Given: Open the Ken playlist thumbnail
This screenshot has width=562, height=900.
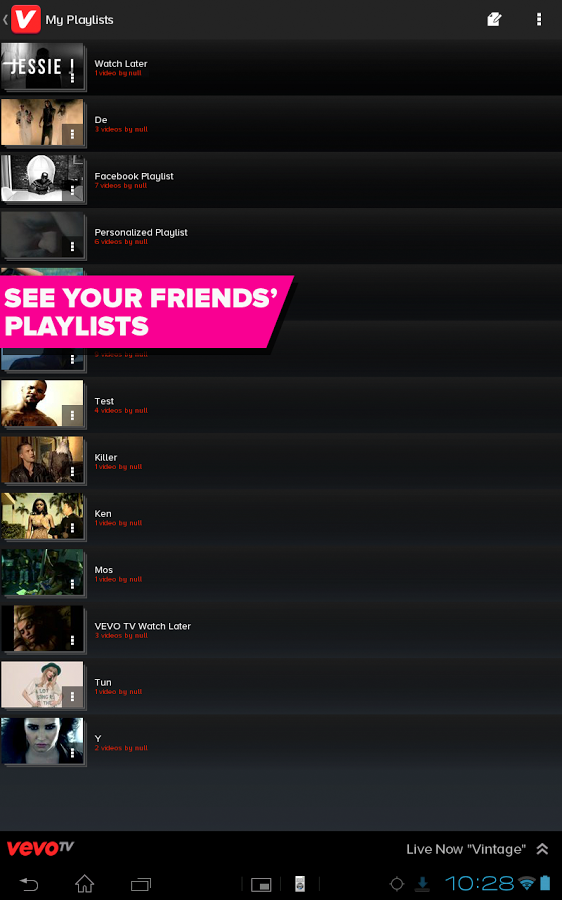Looking at the screenshot, I should (x=42, y=515).
